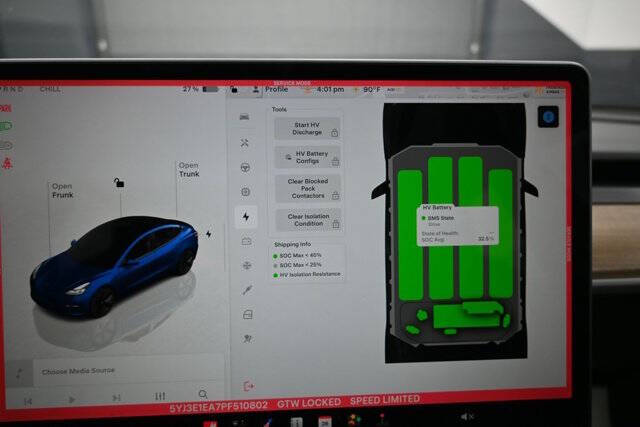The height and width of the screenshot is (427, 640).
Task: Go to the previous media track
Action: coord(28,402)
